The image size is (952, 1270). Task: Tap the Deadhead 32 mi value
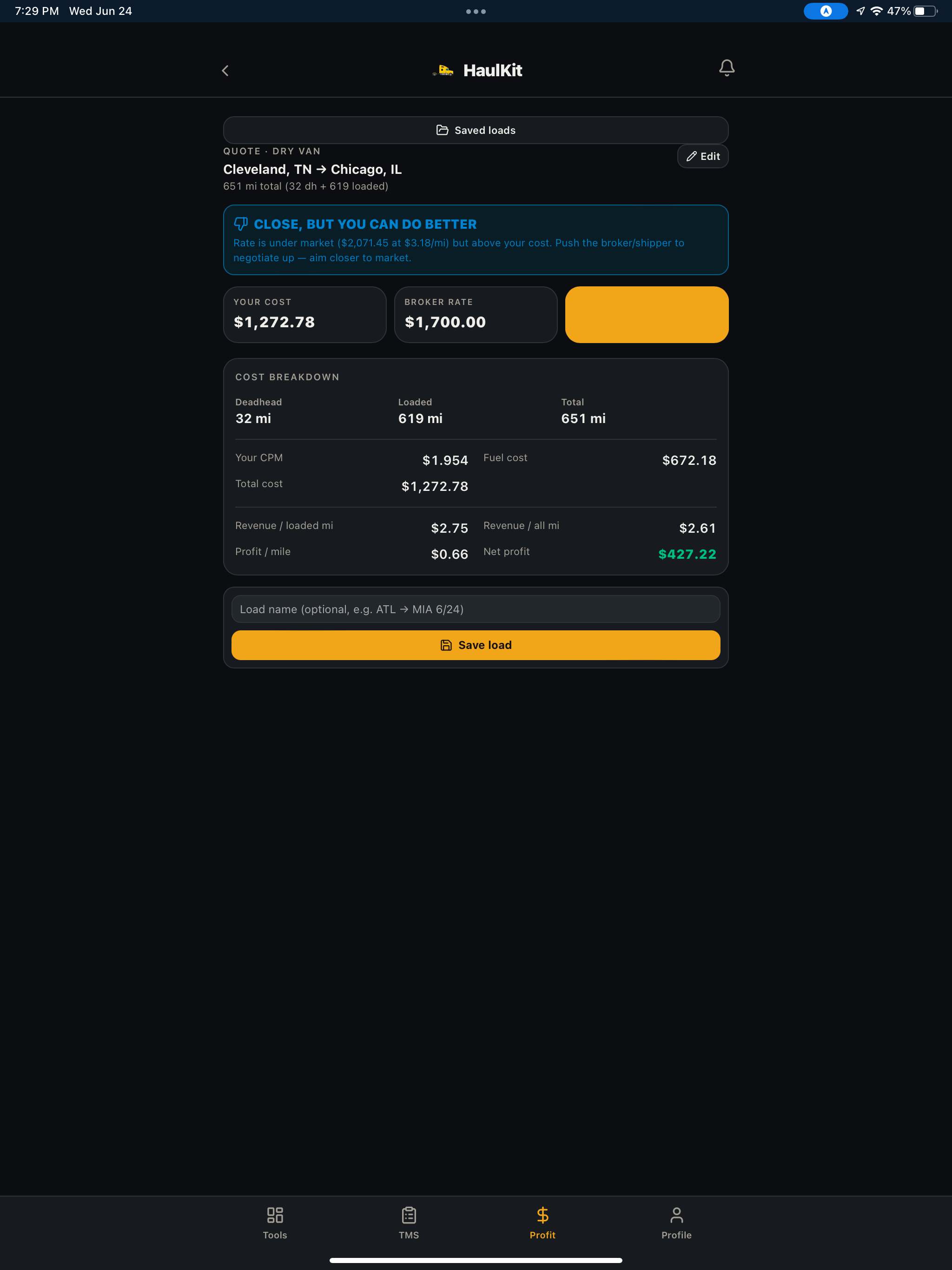pyautogui.click(x=253, y=418)
